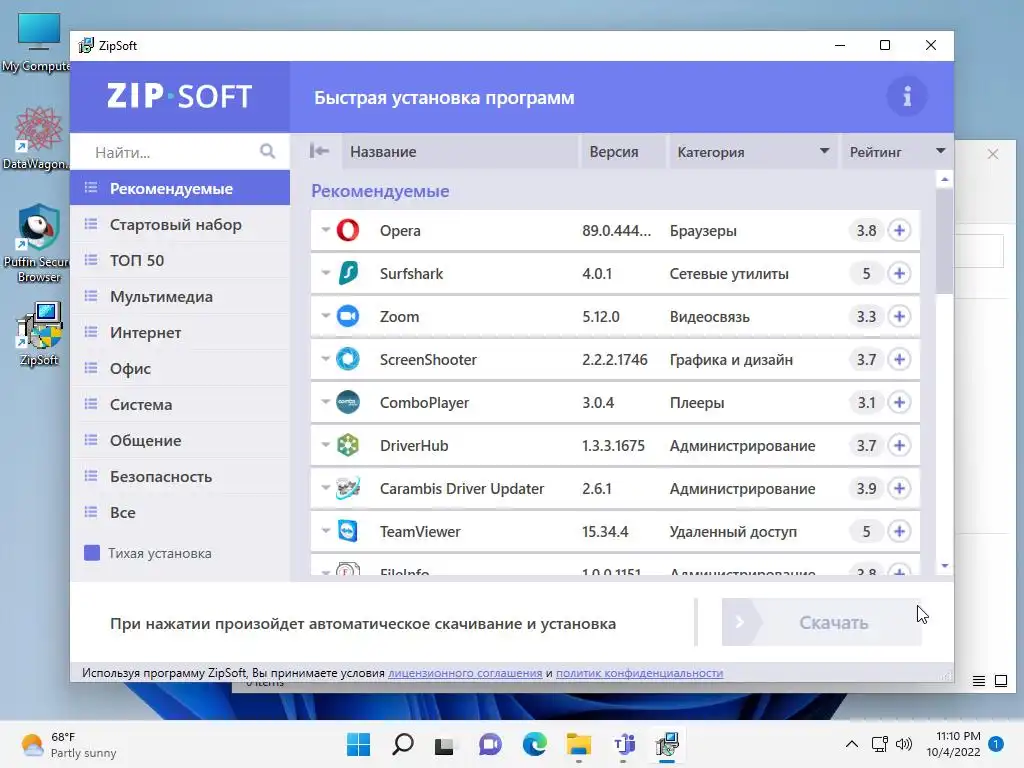
Task: Open the ТОП 50 category
Action: pyautogui.click(x=180, y=260)
